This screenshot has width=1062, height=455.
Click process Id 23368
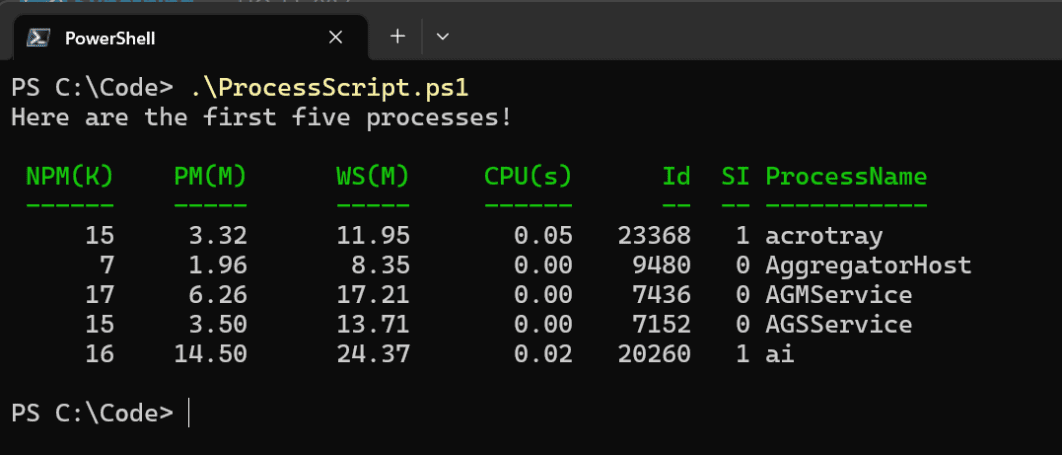[x=654, y=236]
